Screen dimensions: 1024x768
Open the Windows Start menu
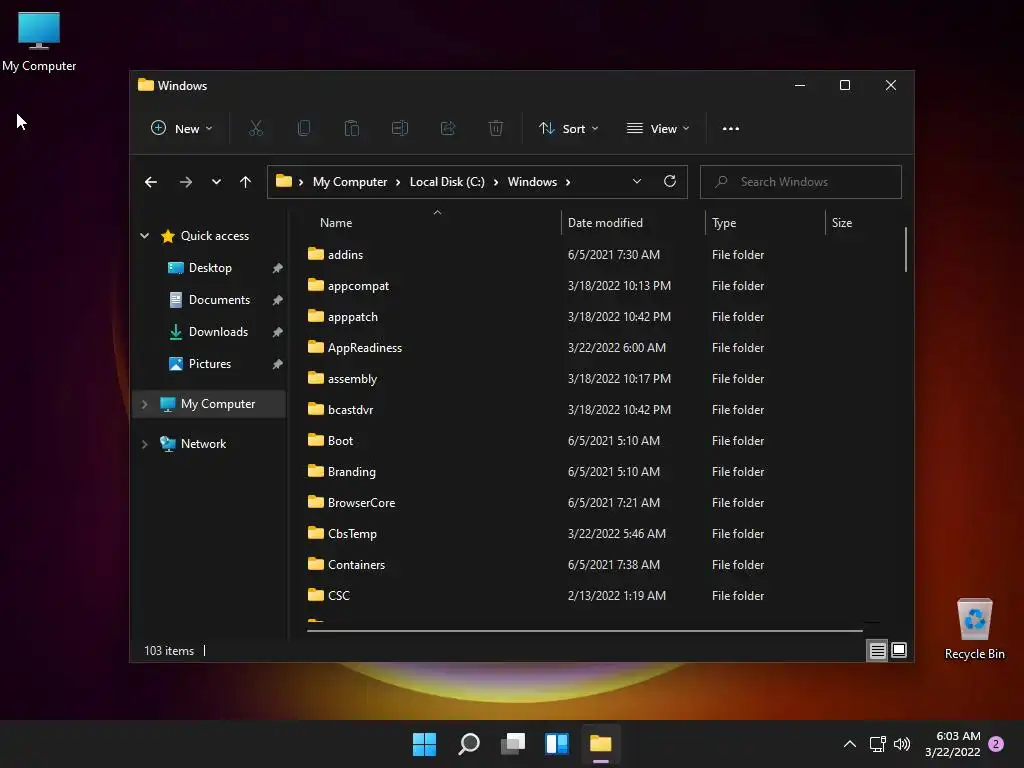(424, 744)
